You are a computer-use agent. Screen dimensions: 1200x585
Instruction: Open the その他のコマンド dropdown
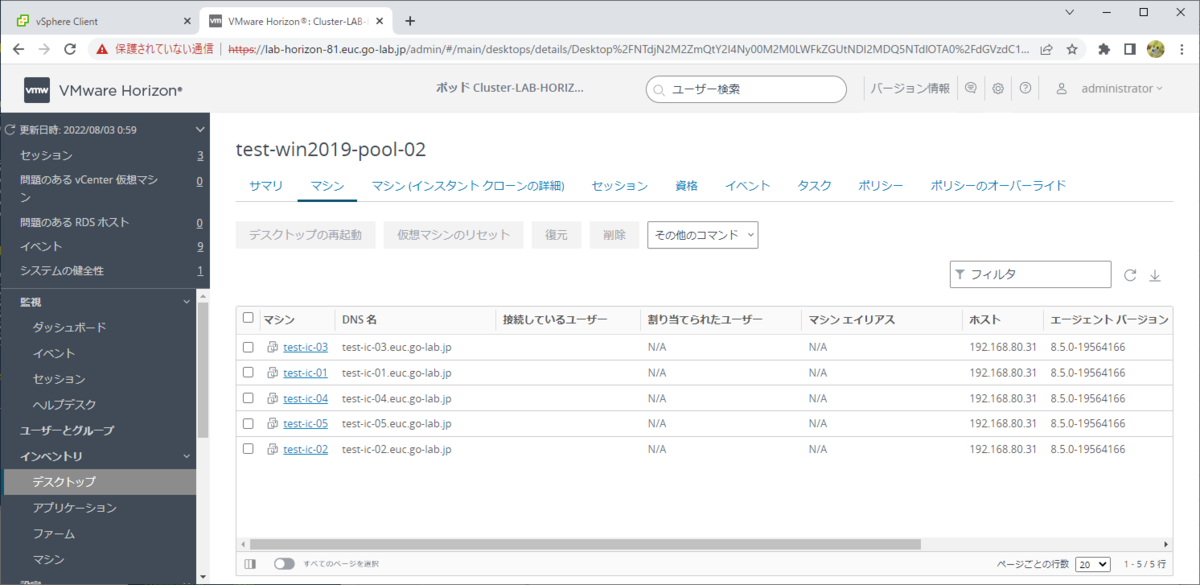pos(703,235)
